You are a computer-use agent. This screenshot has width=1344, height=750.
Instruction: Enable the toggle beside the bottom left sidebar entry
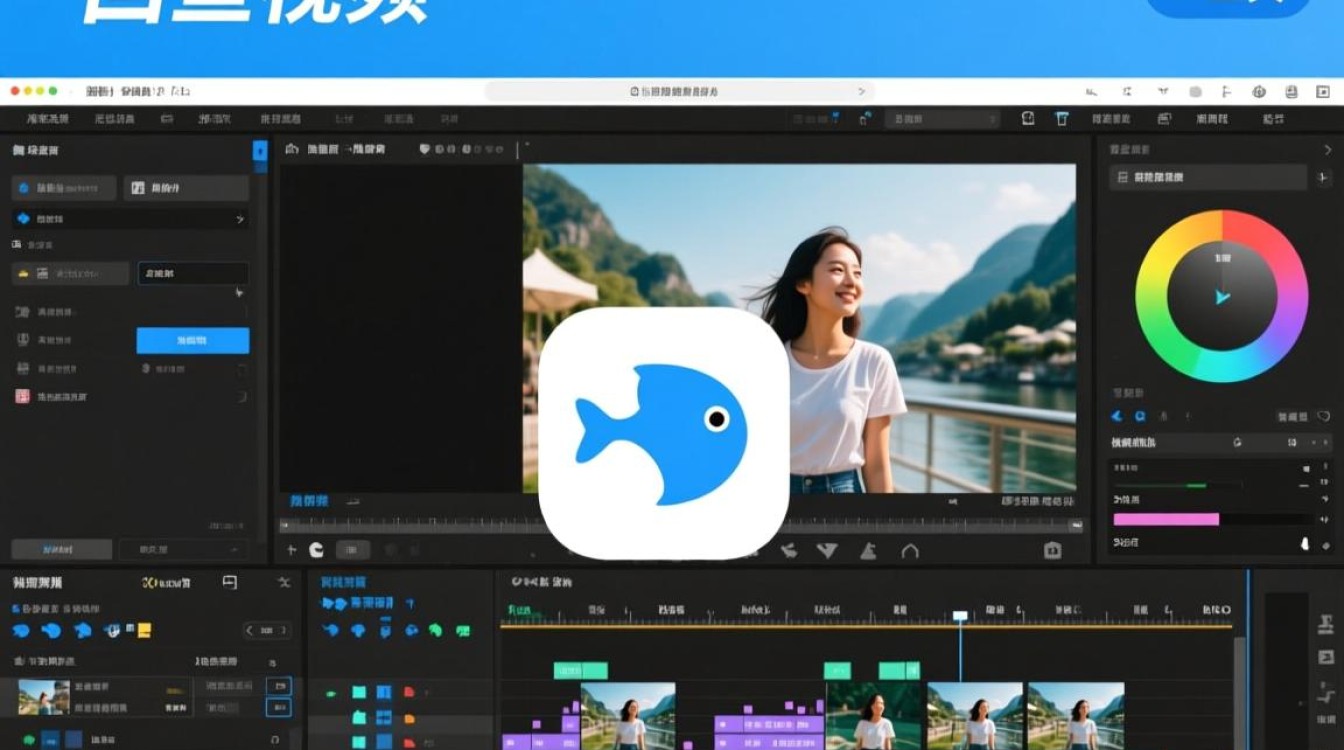240,397
